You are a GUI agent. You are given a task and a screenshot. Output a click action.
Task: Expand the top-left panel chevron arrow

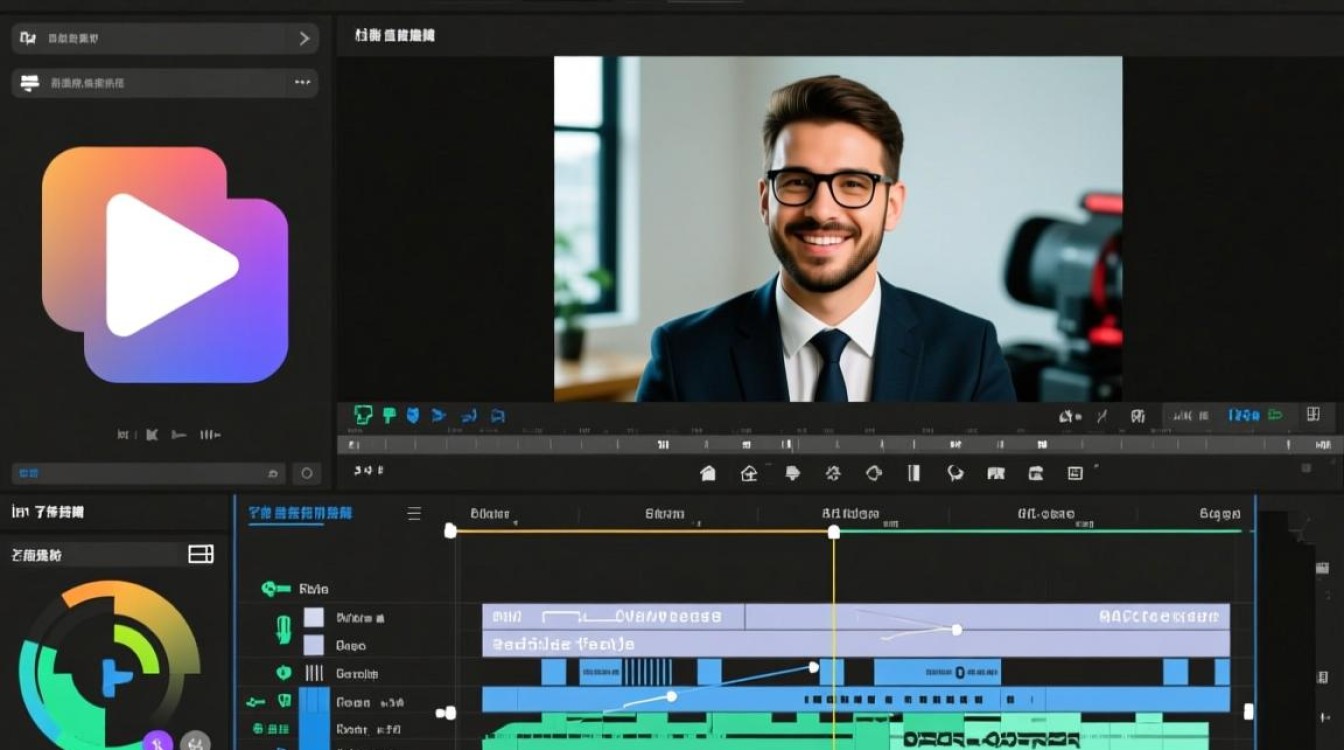[x=304, y=38]
